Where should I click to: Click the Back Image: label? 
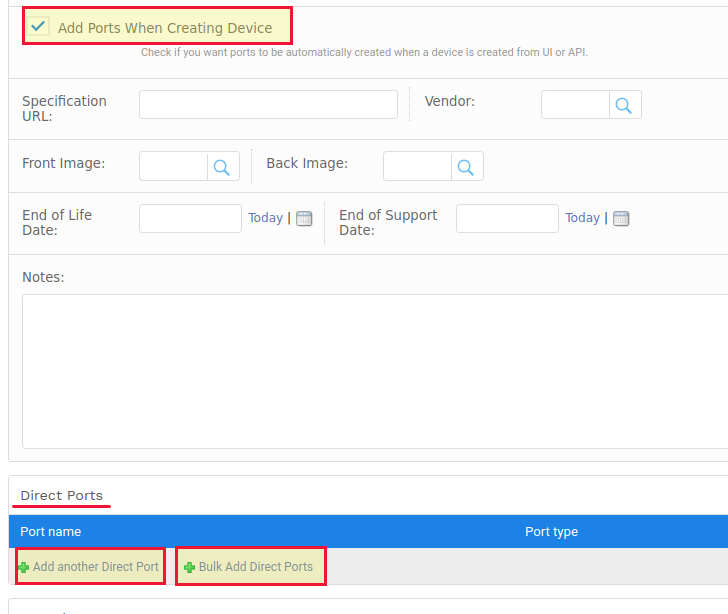[x=307, y=163]
